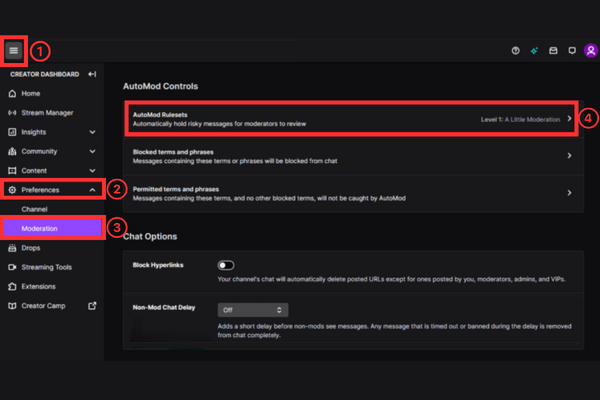Viewport: 600px width, 400px height.
Task: Click 'will not be caught by AutoMod' description
Action: 269,198
